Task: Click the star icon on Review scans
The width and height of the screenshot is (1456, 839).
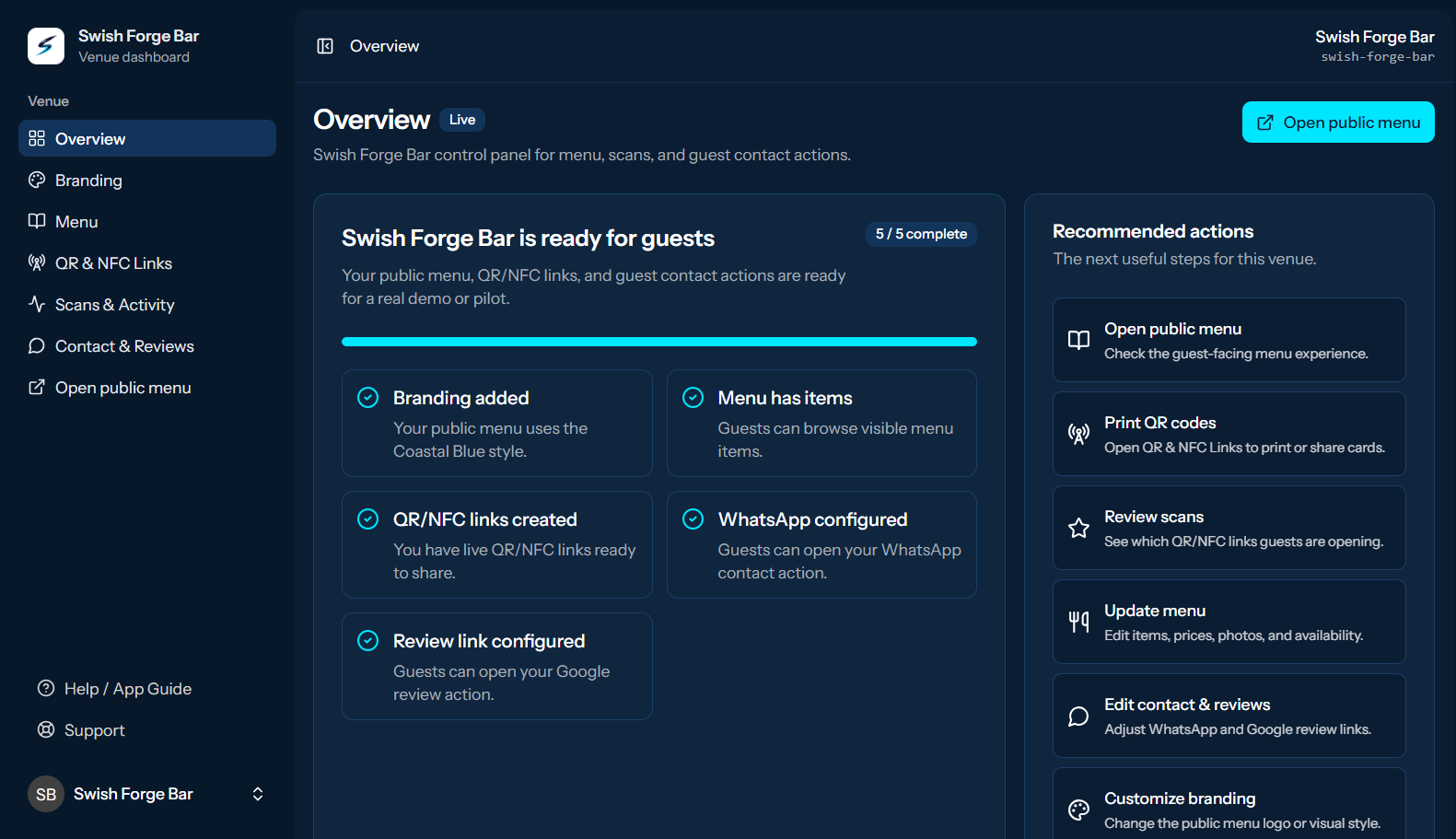Action: coord(1078,528)
